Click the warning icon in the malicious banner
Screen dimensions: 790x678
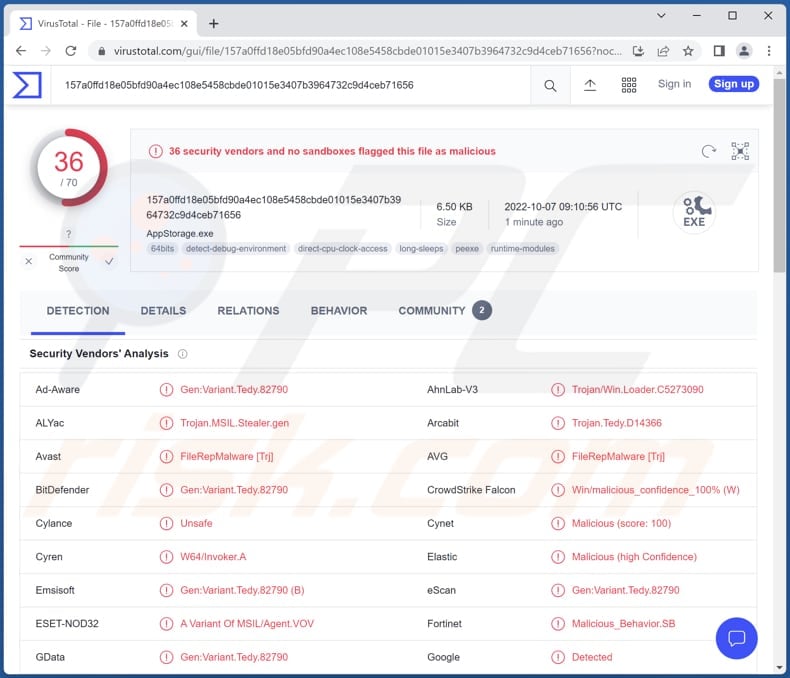tap(156, 151)
